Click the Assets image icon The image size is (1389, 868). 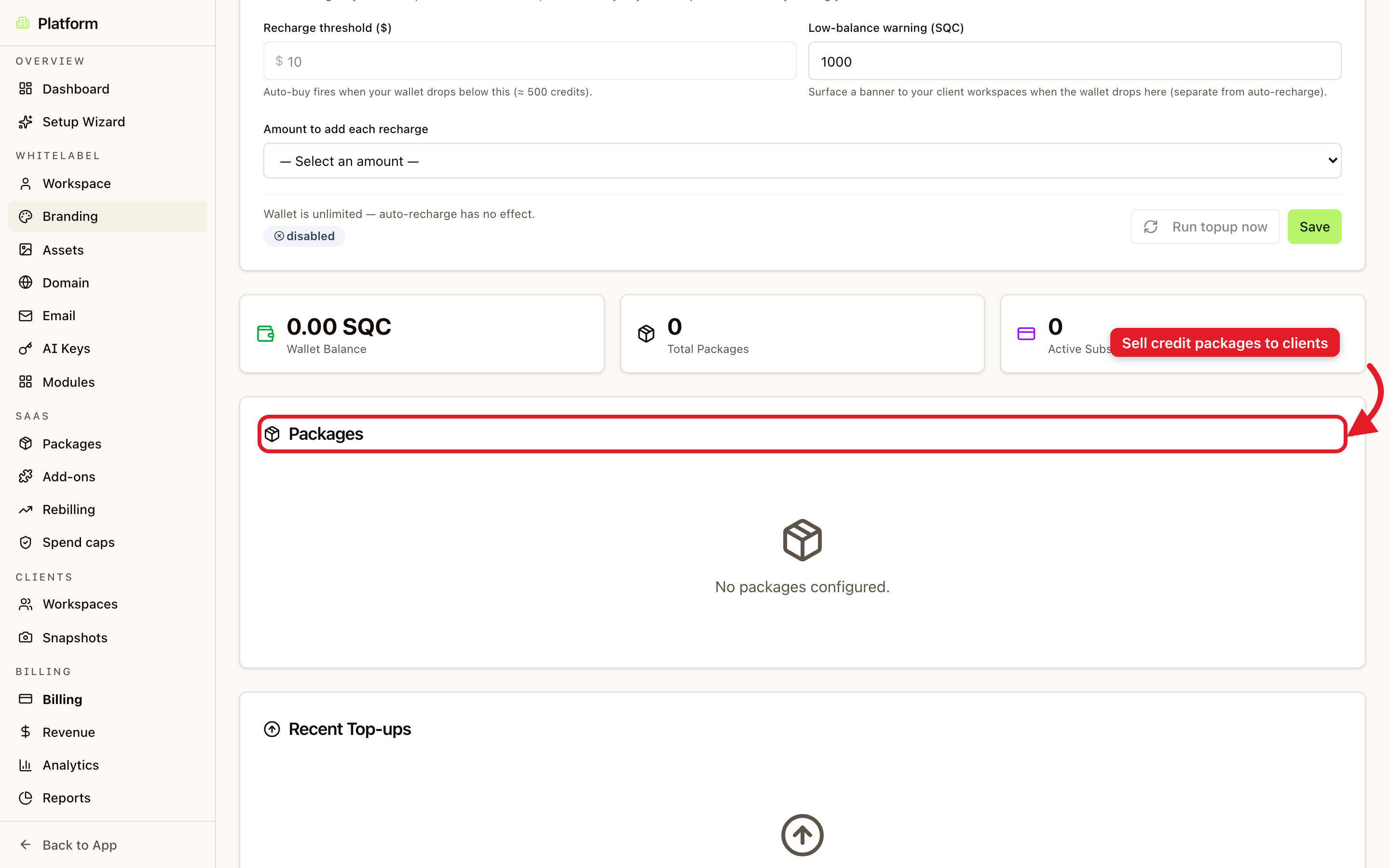[25, 250]
